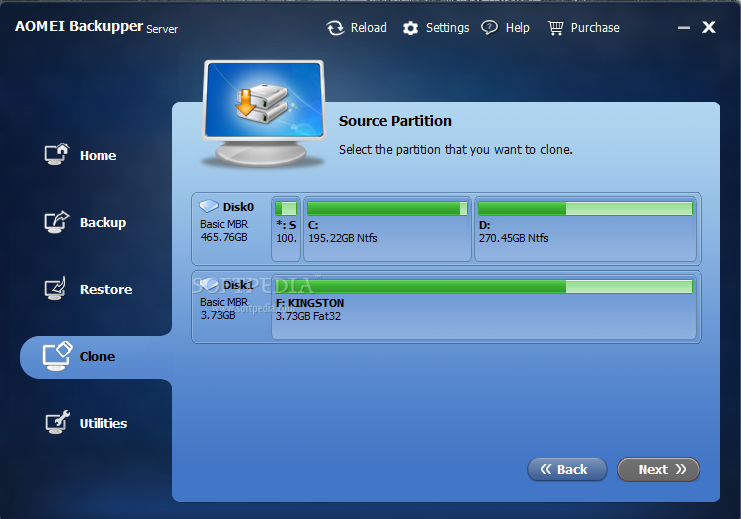Select the system reserved *: S partition
The width and height of the screenshot is (741, 519).
(x=286, y=229)
